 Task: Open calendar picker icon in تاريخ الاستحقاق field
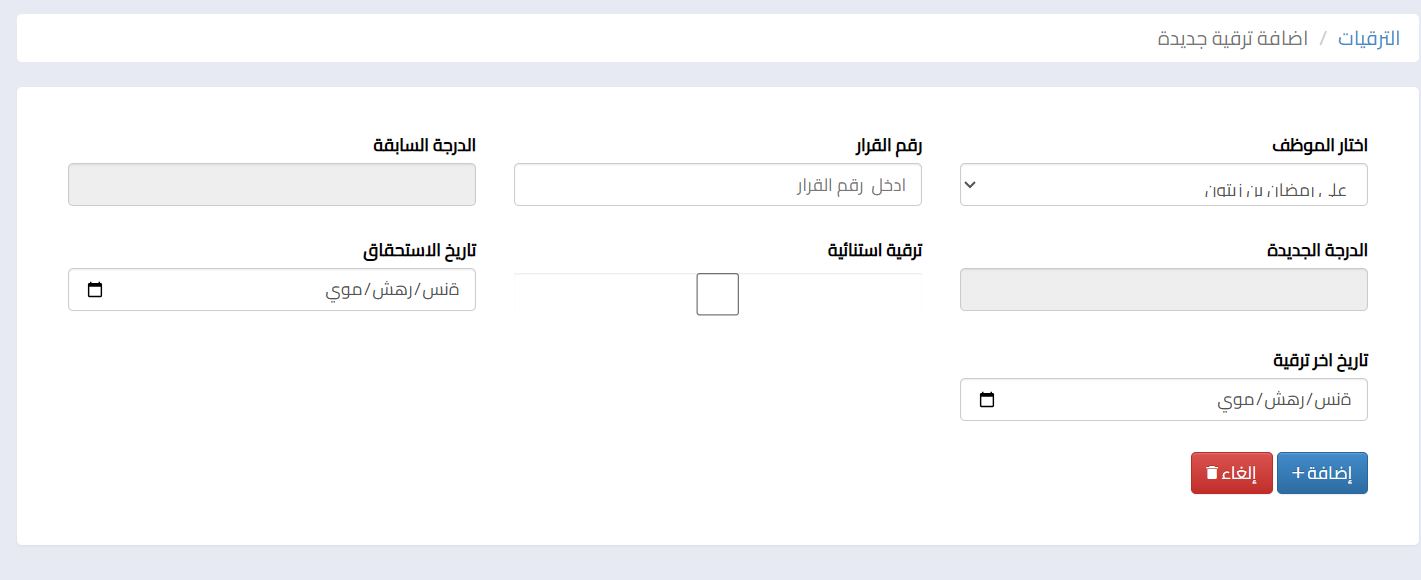coord(95,290)
